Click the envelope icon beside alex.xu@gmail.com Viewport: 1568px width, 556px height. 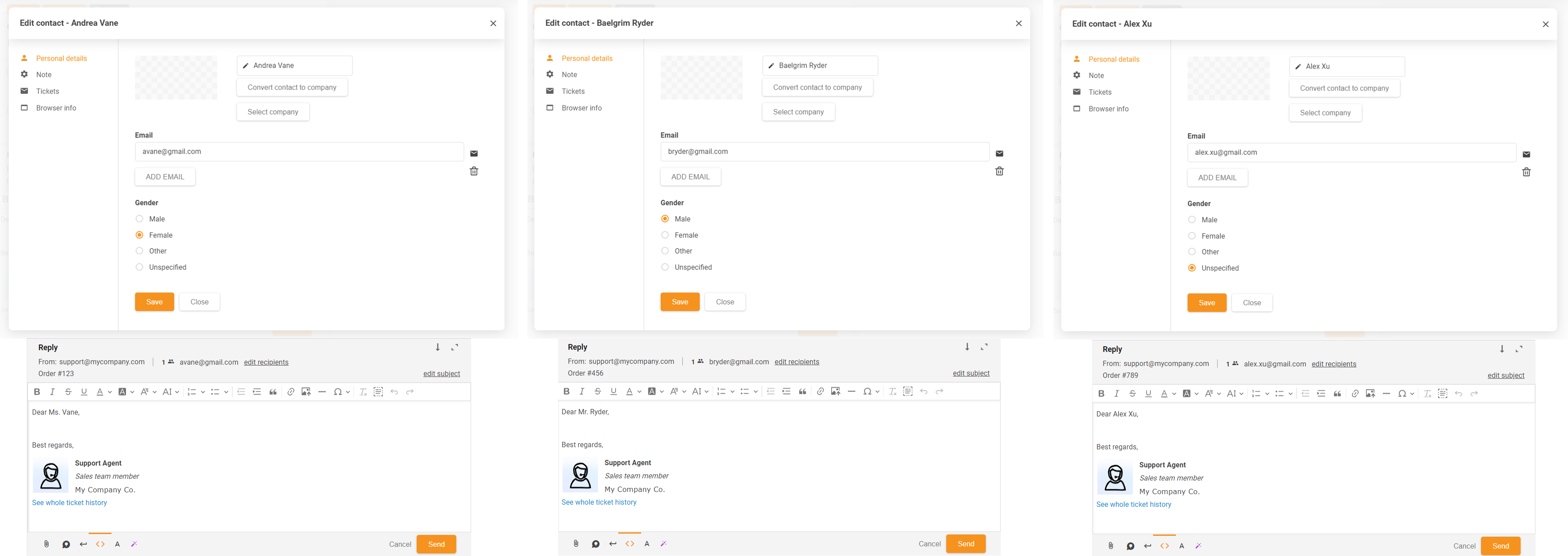click(1526, 155)
